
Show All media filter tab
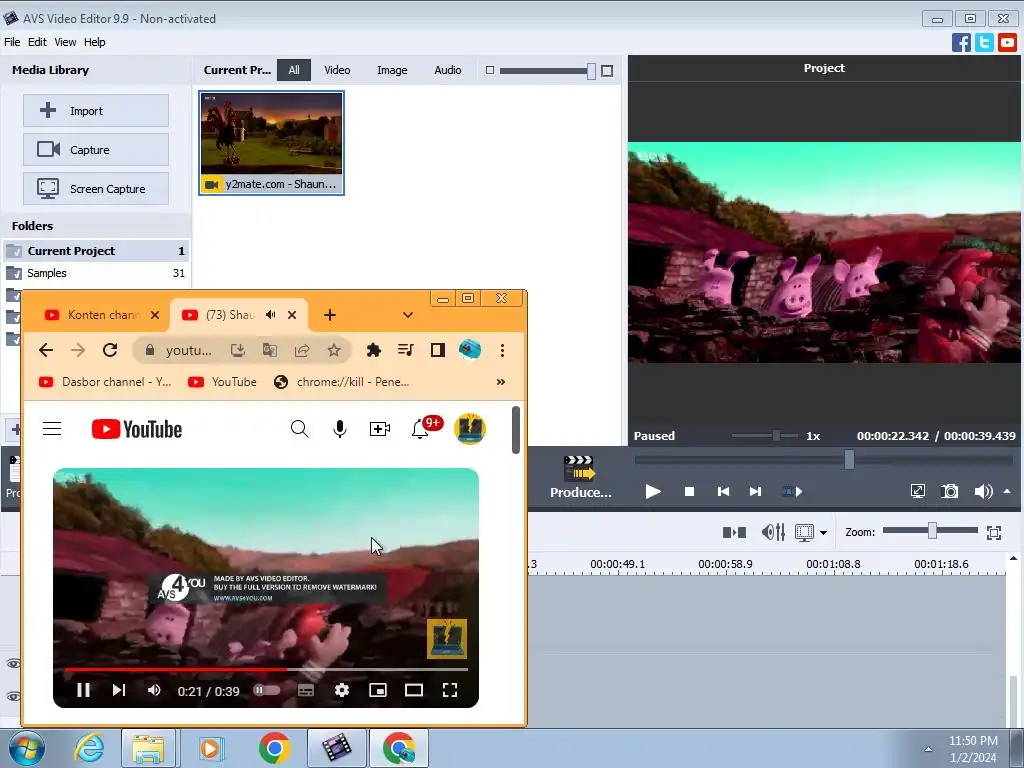coord(294,70)
